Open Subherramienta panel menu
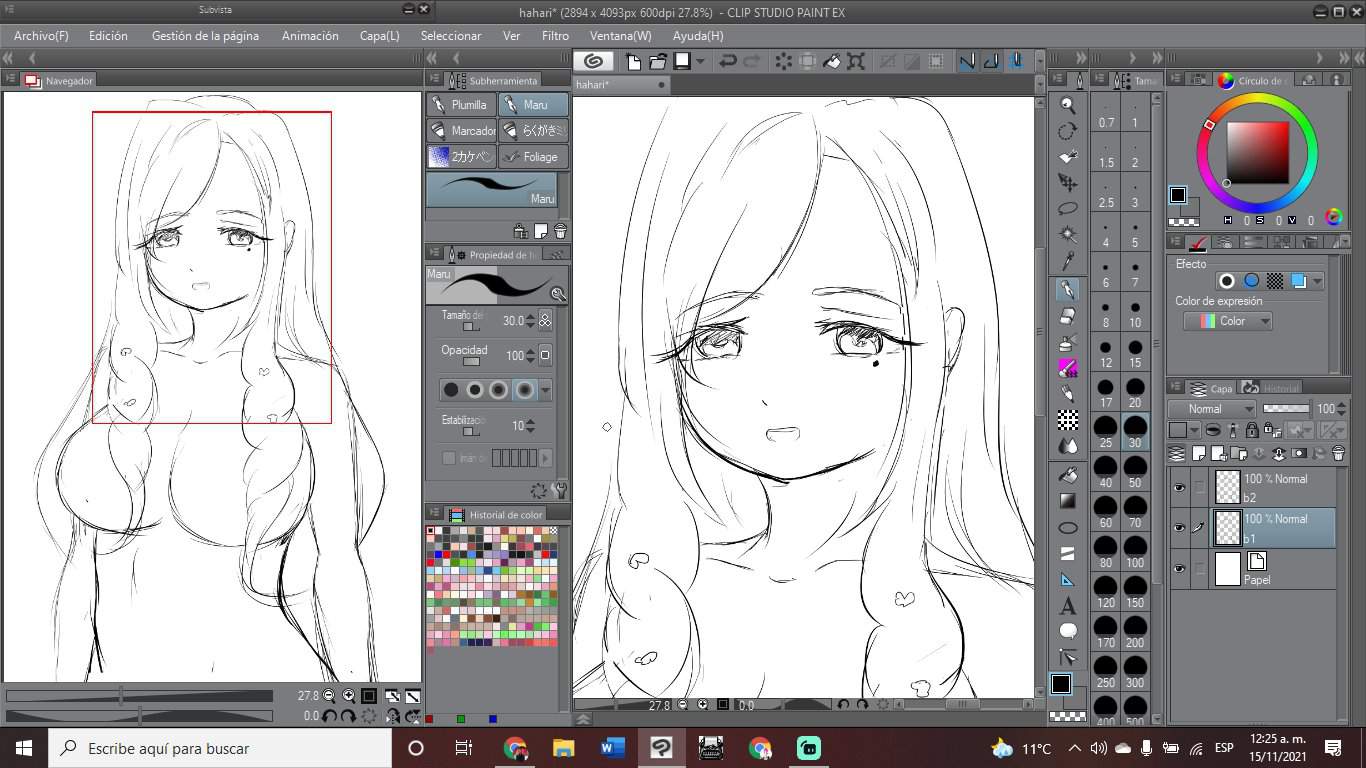 [x=433, y=80]
